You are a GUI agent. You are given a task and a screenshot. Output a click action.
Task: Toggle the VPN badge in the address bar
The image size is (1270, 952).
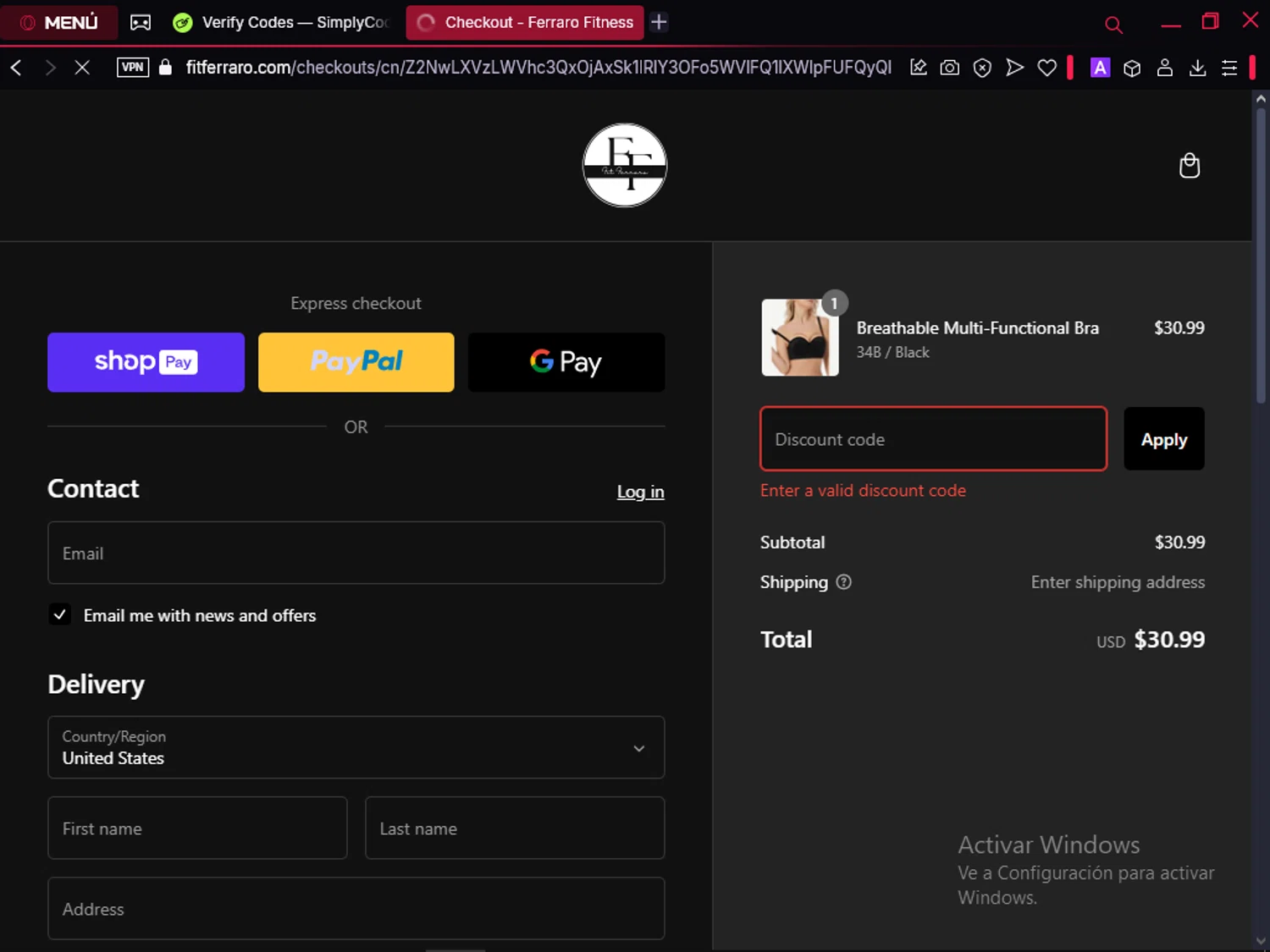[133, 68]
